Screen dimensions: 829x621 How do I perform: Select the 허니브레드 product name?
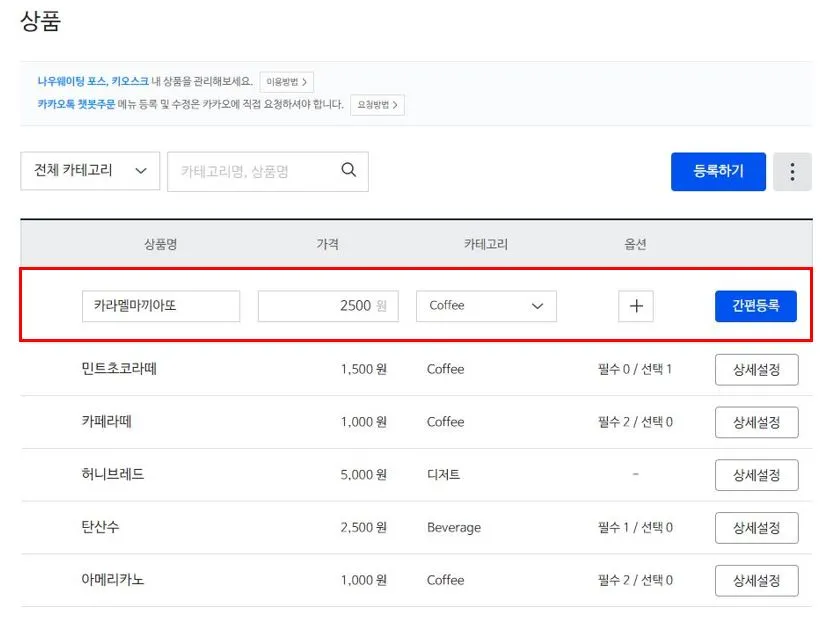pos(113,474)
